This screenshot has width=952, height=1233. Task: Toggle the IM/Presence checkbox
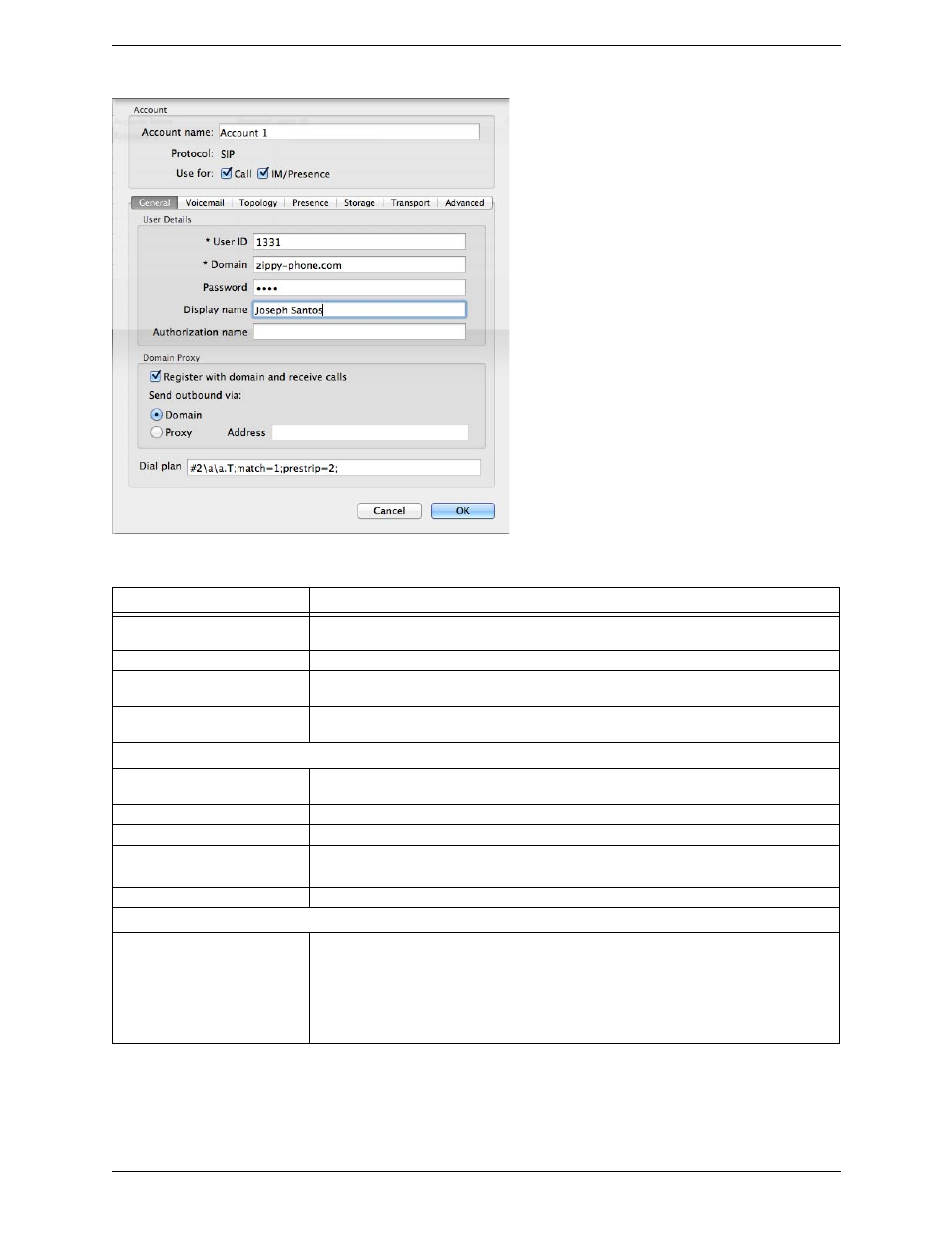pyautogui.click(x=263, y=173)
